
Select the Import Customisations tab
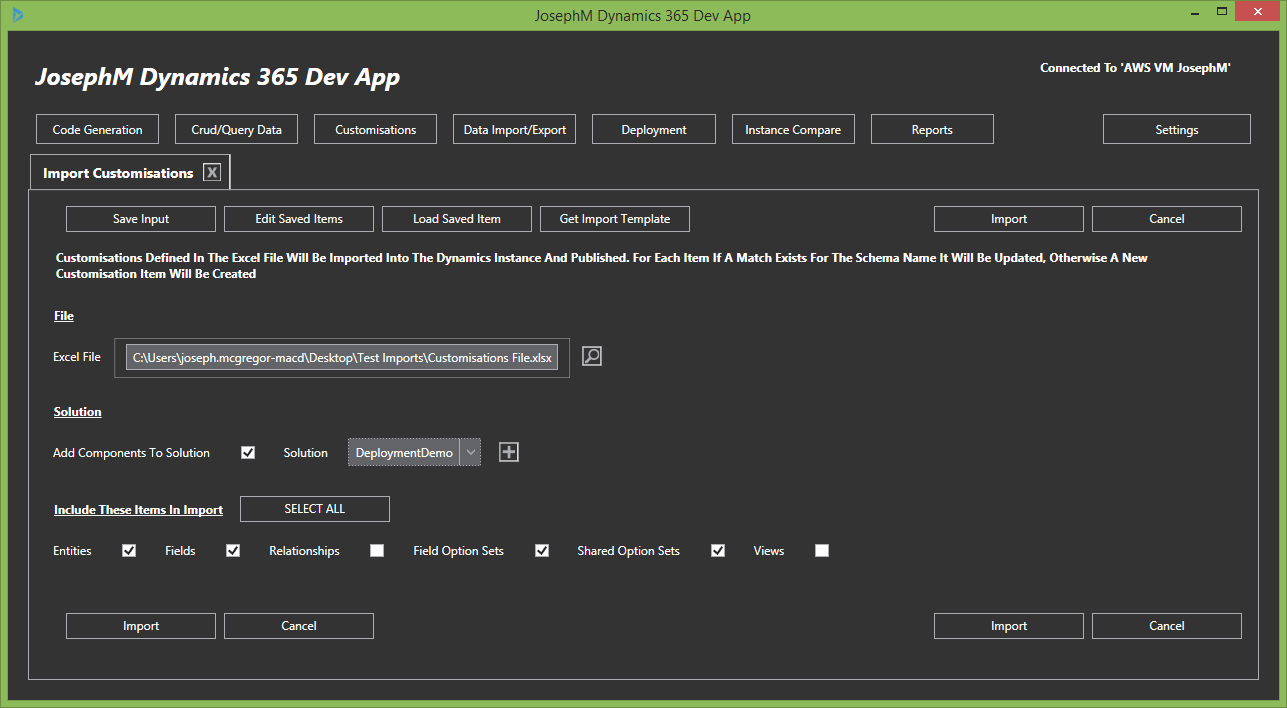118,173
